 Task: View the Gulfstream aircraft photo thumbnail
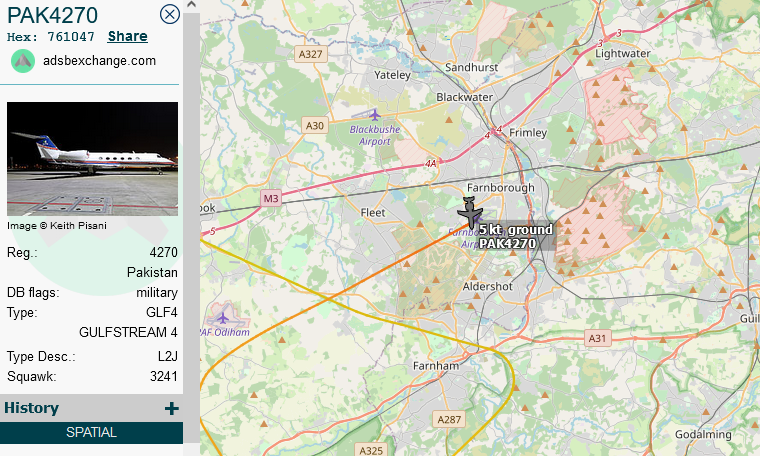click(x=92, y=158)
